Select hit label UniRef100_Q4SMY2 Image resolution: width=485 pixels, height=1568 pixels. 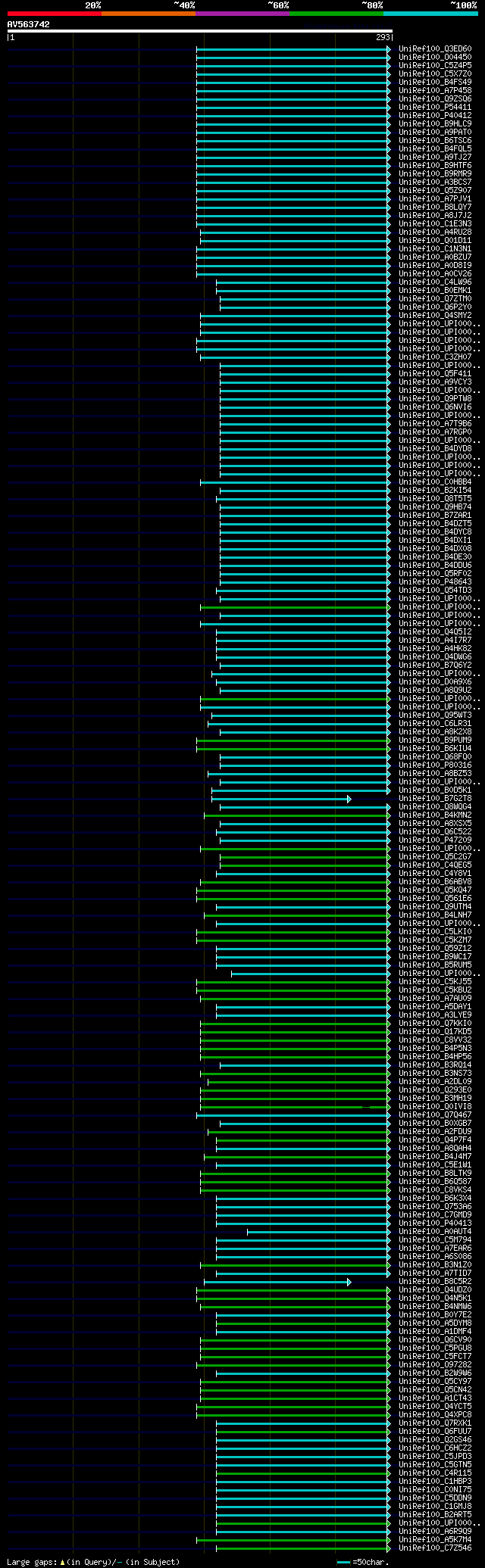(435, 316)
